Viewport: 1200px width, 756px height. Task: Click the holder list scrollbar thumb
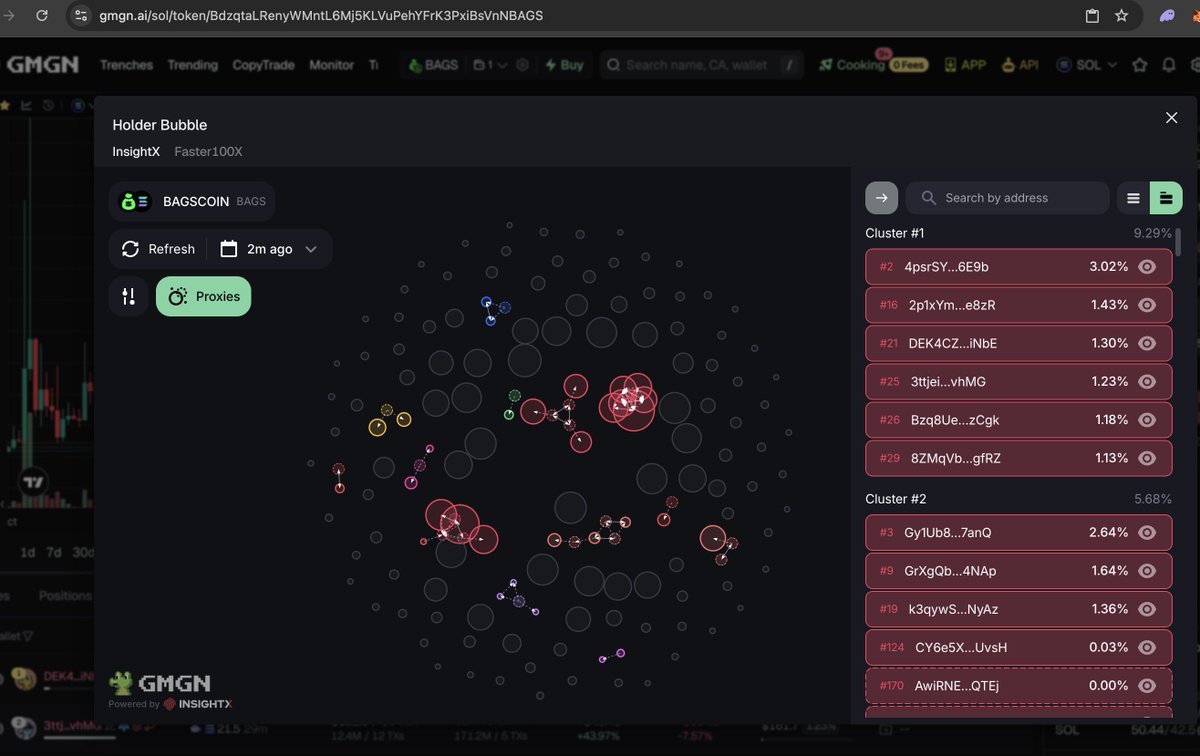click(x=1178, y=242)
